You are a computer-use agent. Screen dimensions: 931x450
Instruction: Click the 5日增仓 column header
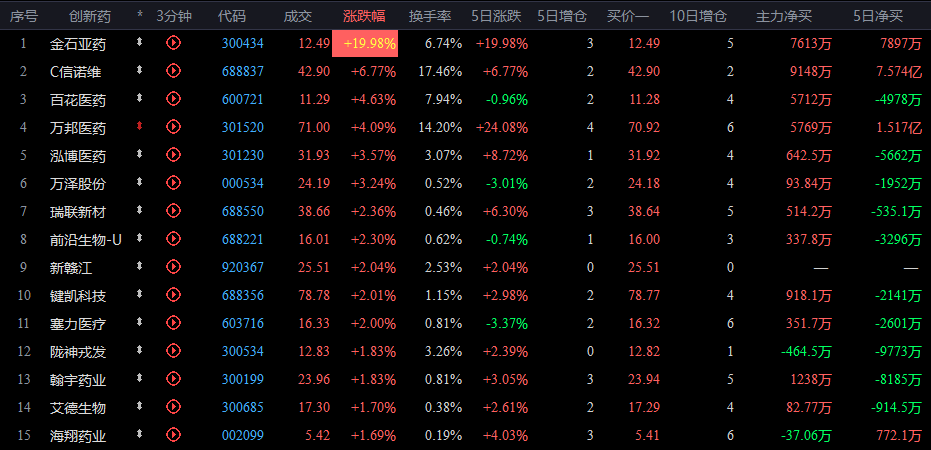pyautogui.click(x=562, y=16)
